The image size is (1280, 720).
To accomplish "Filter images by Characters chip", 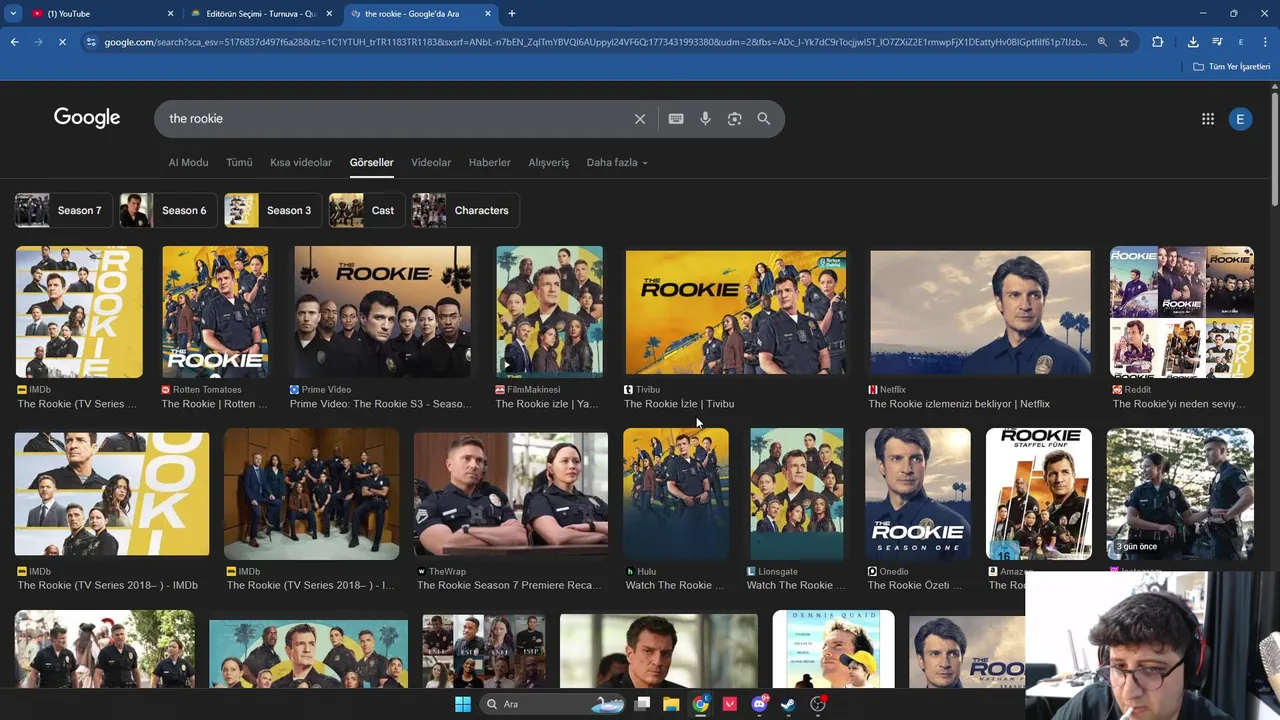I will pyautogui.click(x=465, y=210).
